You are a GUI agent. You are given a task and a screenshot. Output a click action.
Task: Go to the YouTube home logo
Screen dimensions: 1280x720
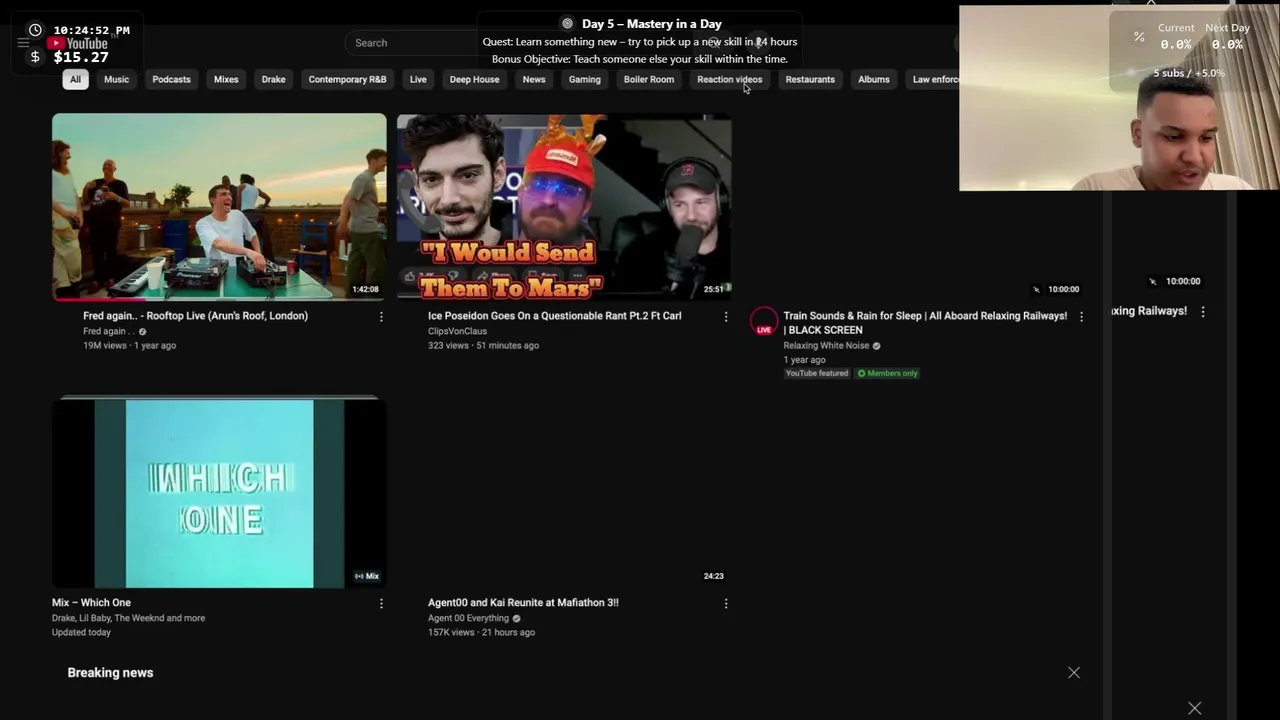click(x=78, y=44)
